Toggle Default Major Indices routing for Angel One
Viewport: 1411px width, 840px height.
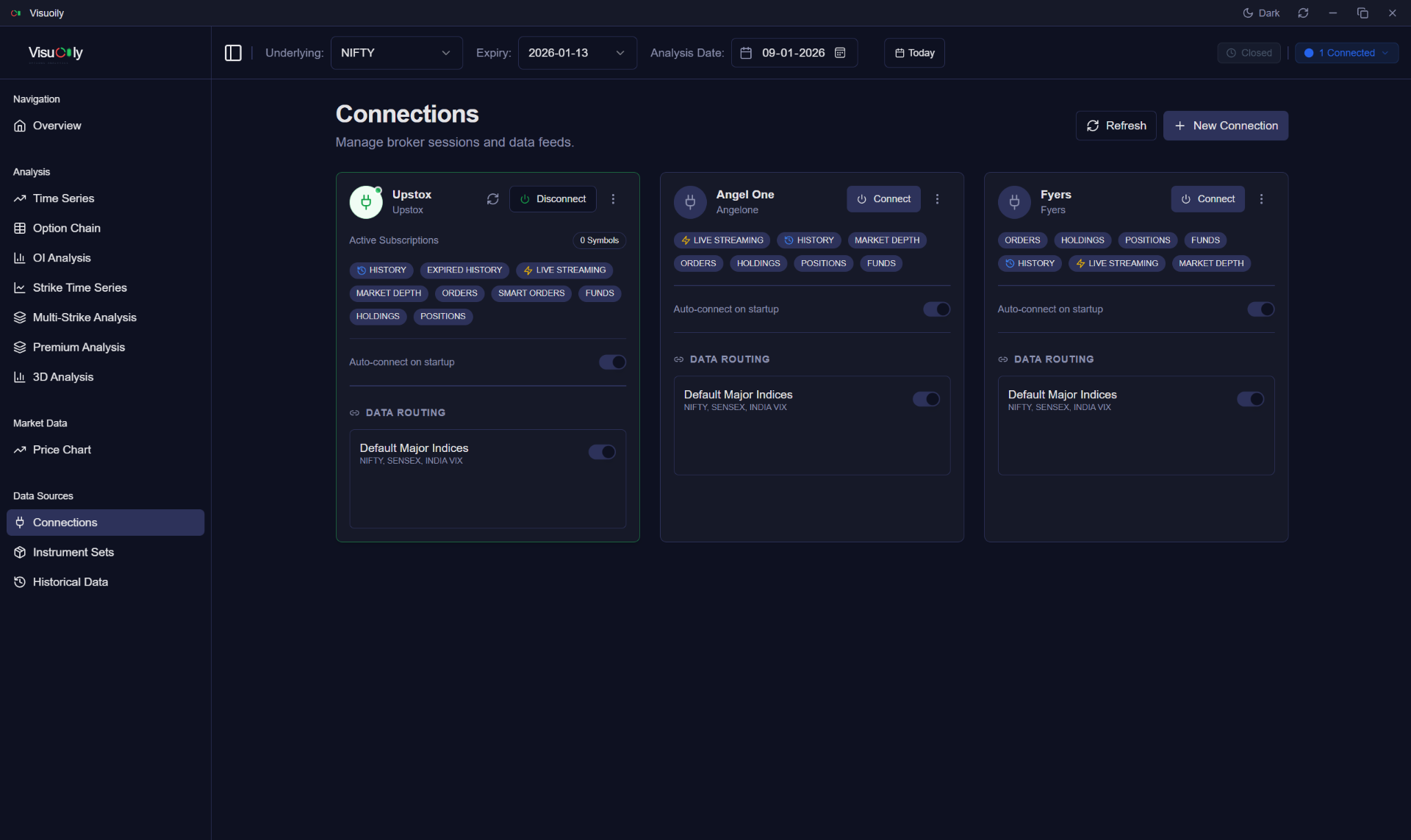[x=926, y=398]
